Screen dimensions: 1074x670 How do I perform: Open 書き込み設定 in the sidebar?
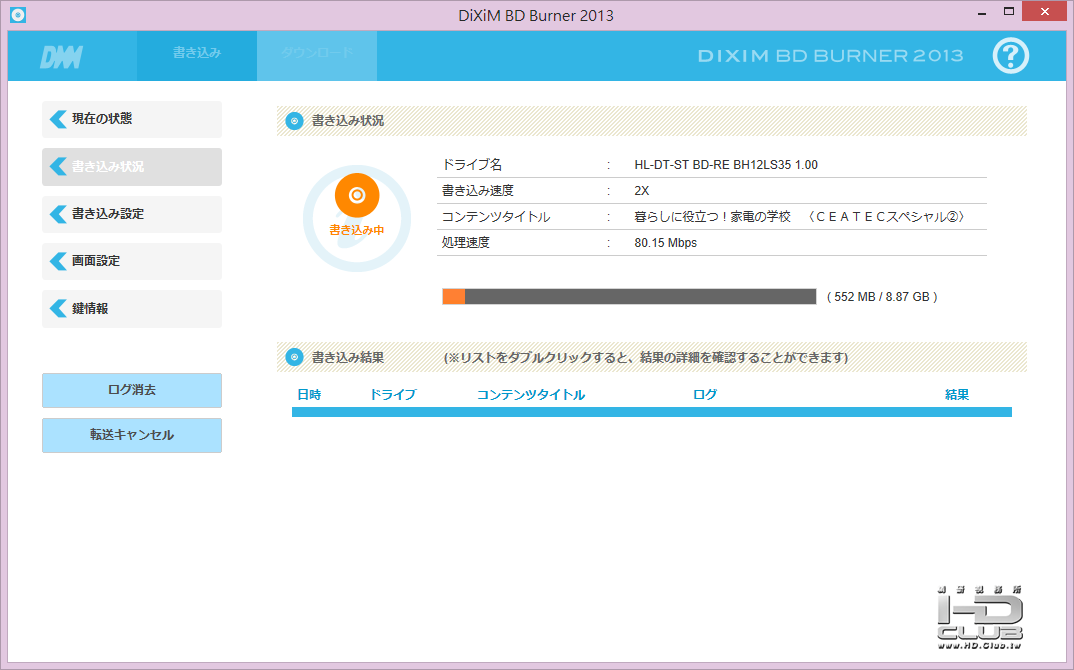coord(132,214)
